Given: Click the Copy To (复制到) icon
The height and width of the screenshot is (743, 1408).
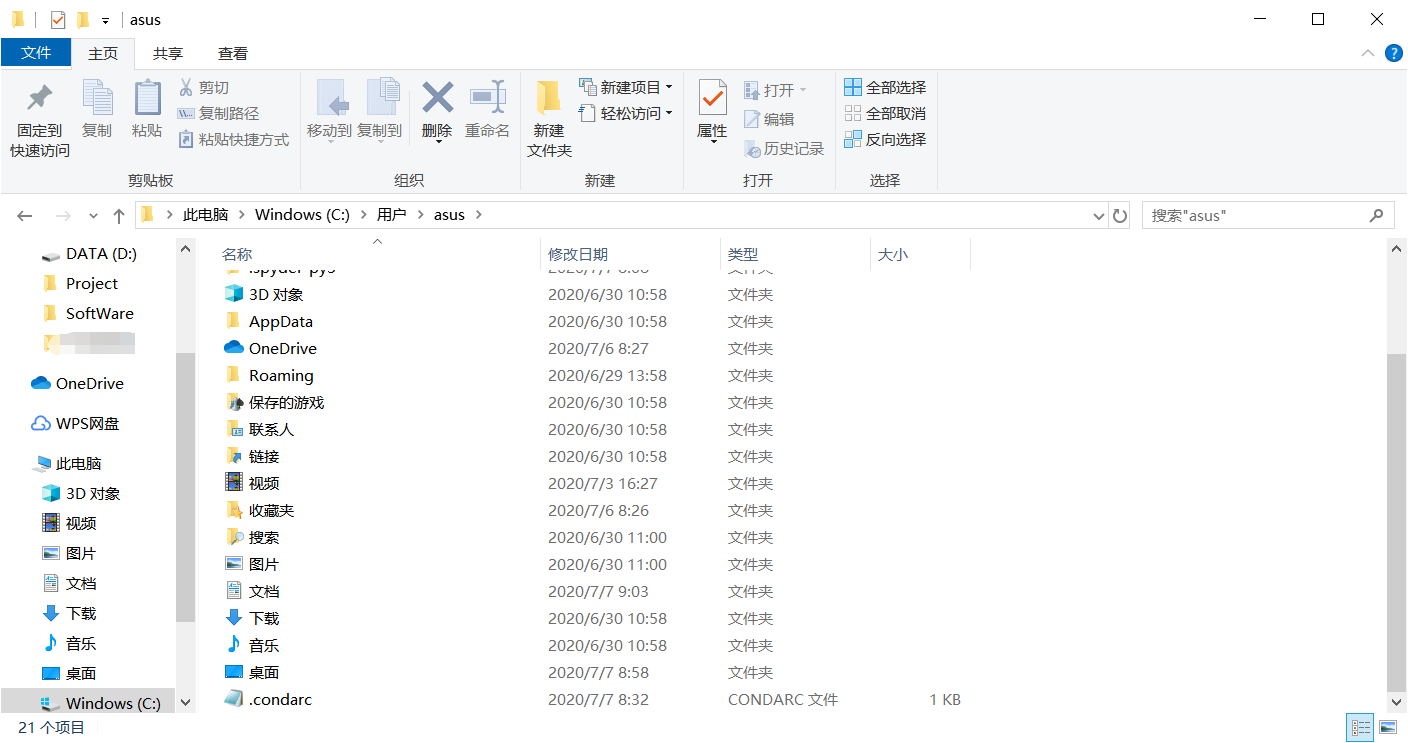Looking at the screenshot, I should pyautogui.click(x=381, y=98).
